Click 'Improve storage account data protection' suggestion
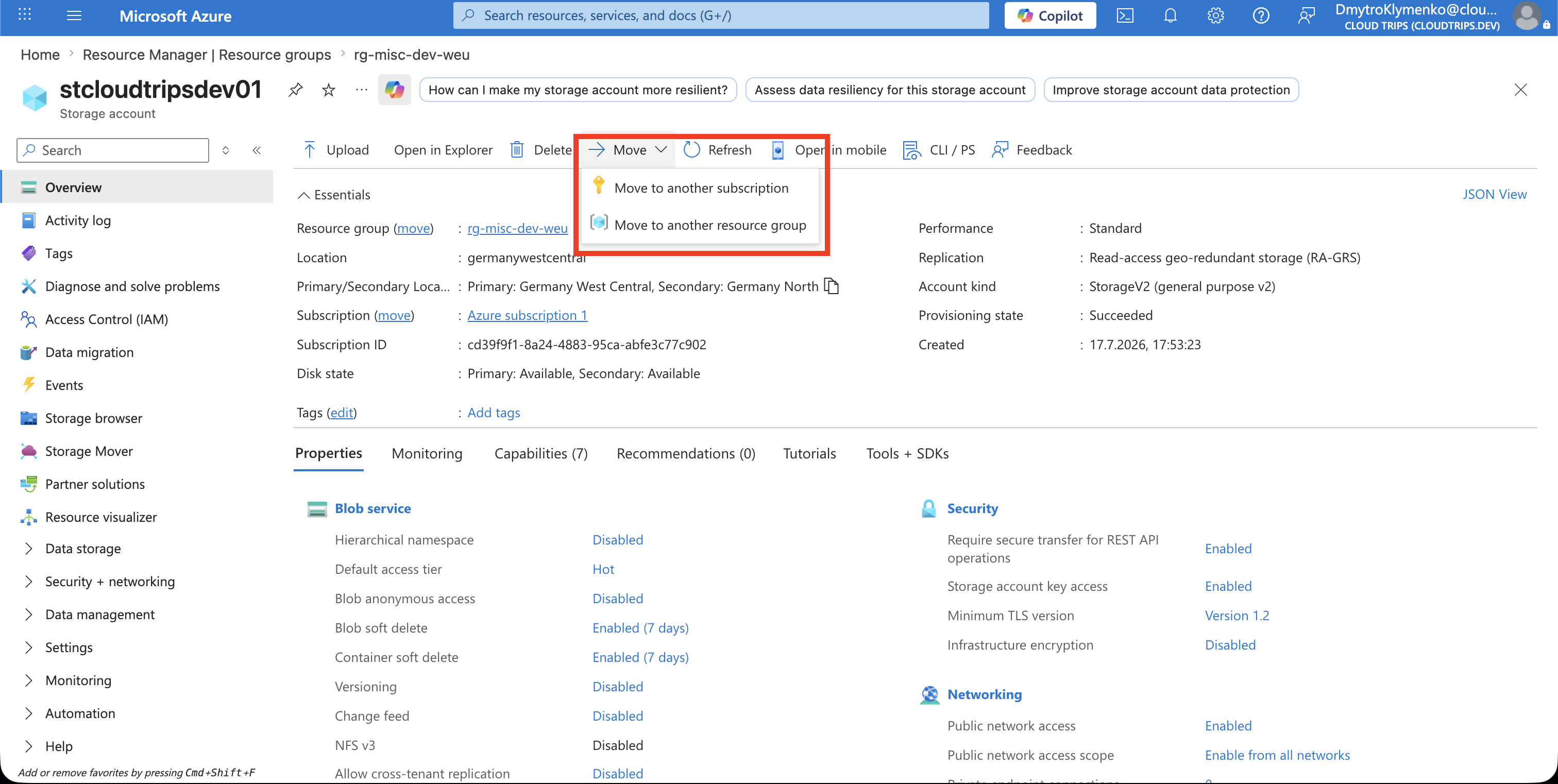1558x784 pixels. (x=1171, y=90)
